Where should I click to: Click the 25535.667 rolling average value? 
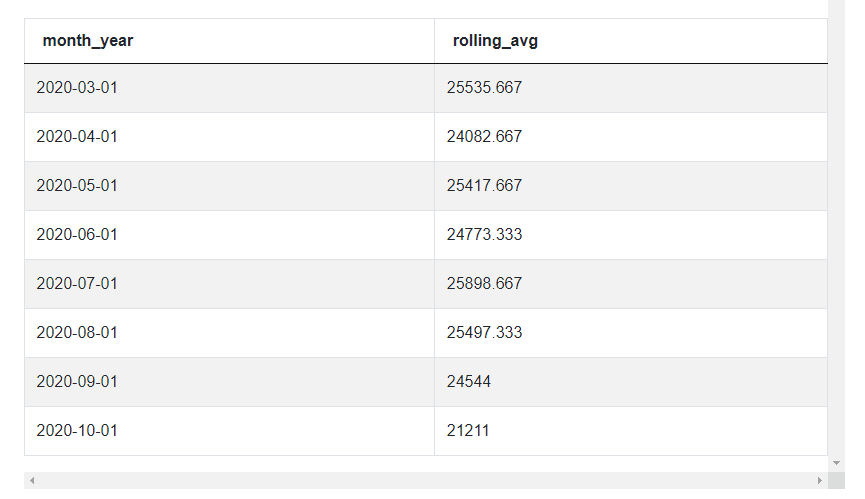pyautogui.click(x=484, y=88)
